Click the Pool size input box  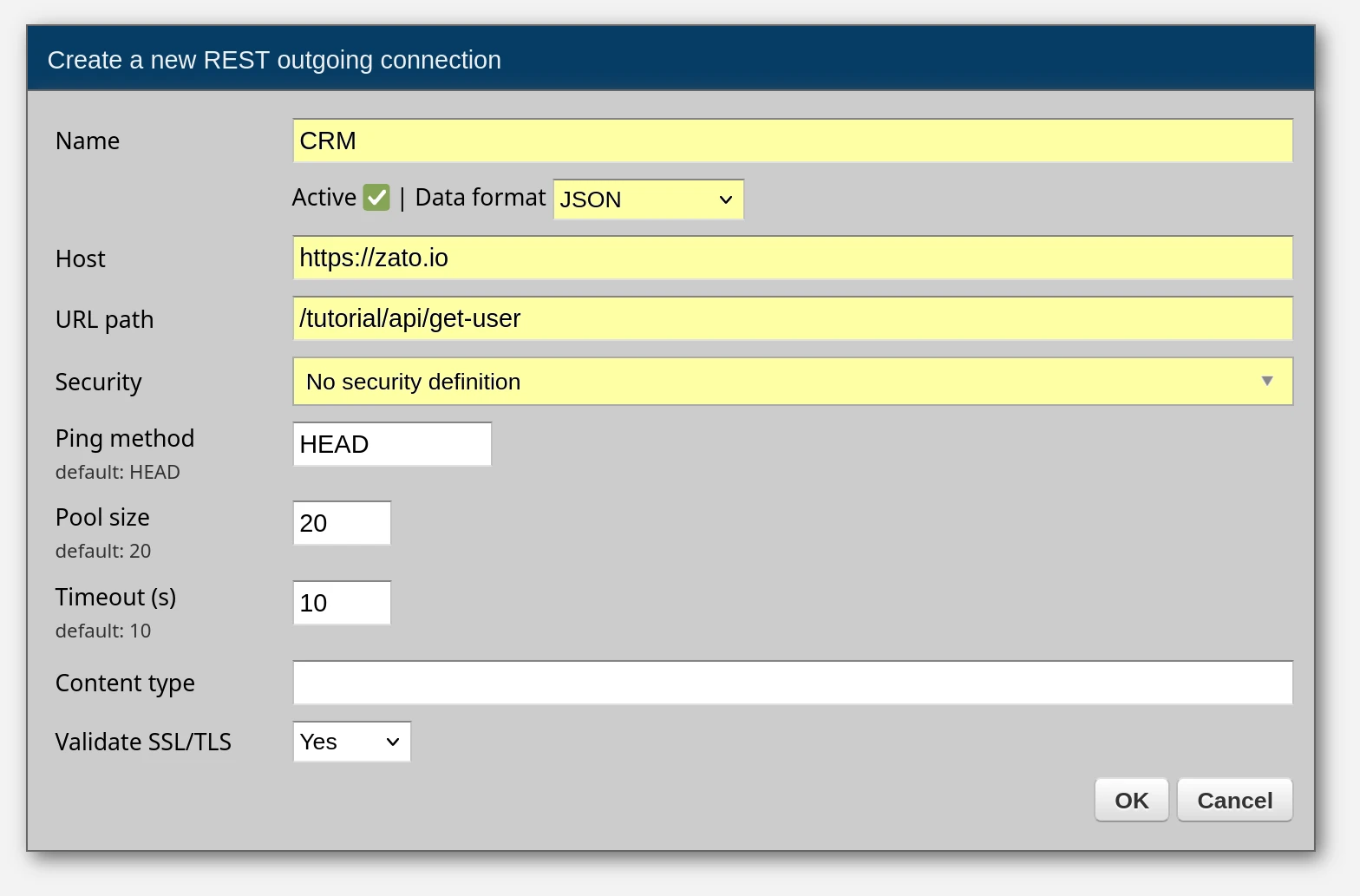342,523
